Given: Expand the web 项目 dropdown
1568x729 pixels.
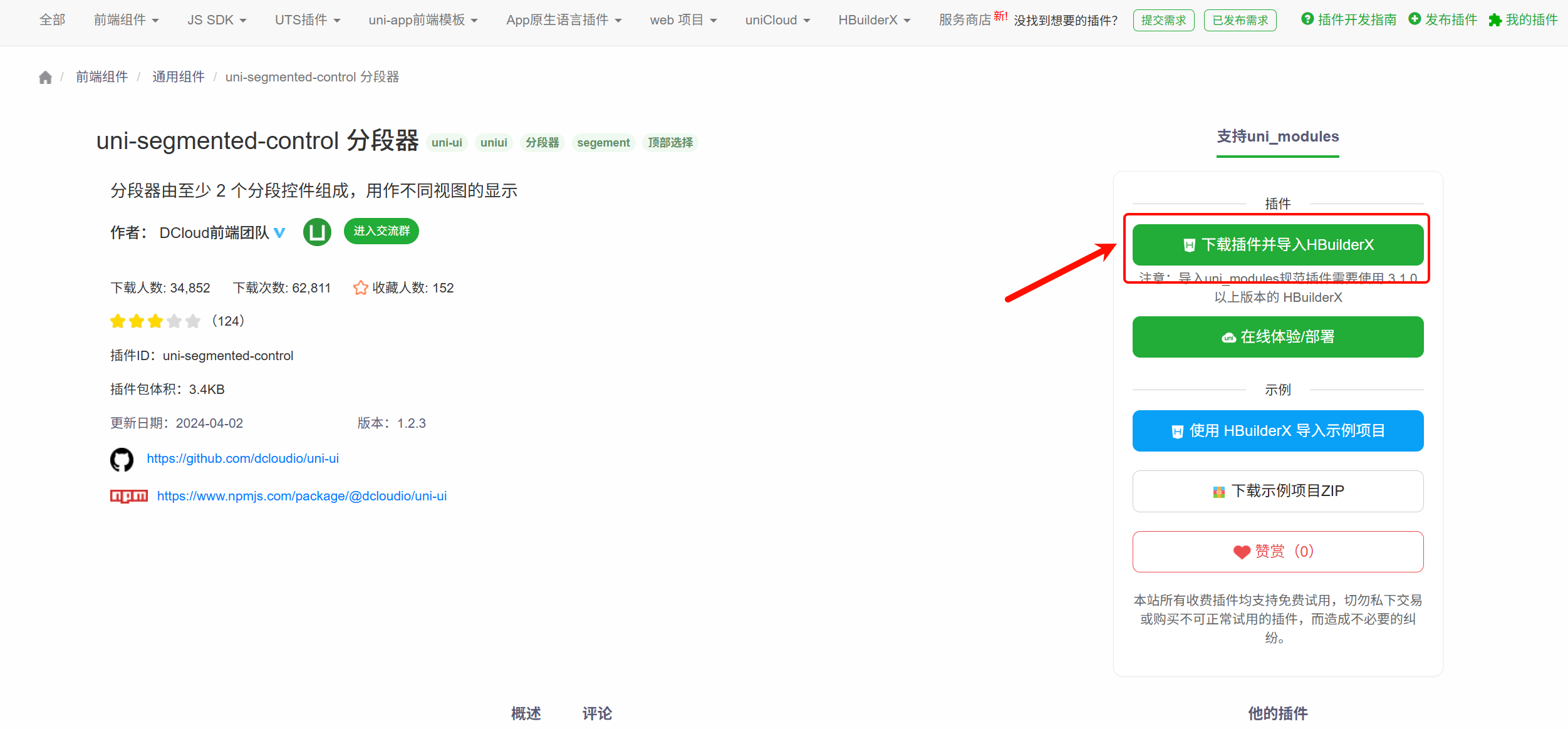Looking at the screenshot, I should pyautogui.click(x=683, y=20).
